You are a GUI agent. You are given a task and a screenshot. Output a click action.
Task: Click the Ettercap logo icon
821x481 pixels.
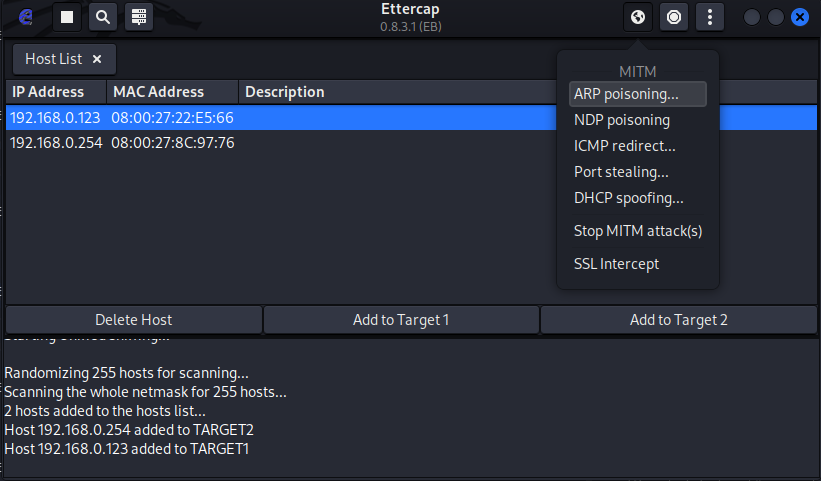click(x=26, y=17)
